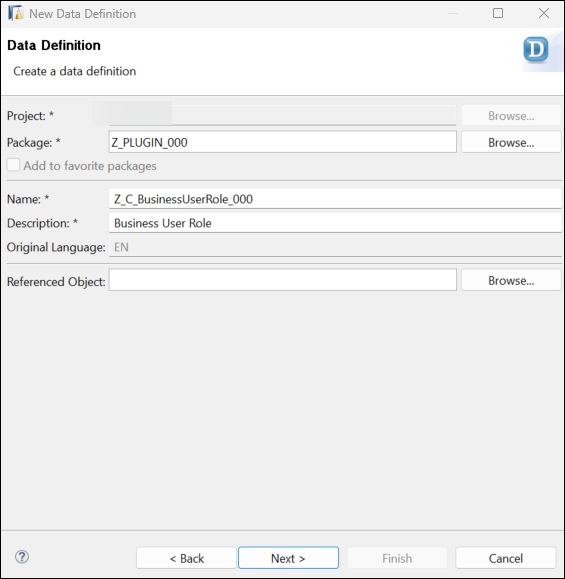Go Back to previous wizard page
This screenshot has width=565, height=579.
click(x=186, y=558)
